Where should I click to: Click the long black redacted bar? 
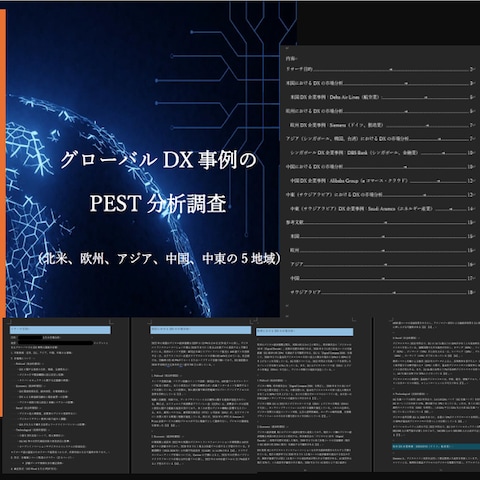click(x=55, y=343)
